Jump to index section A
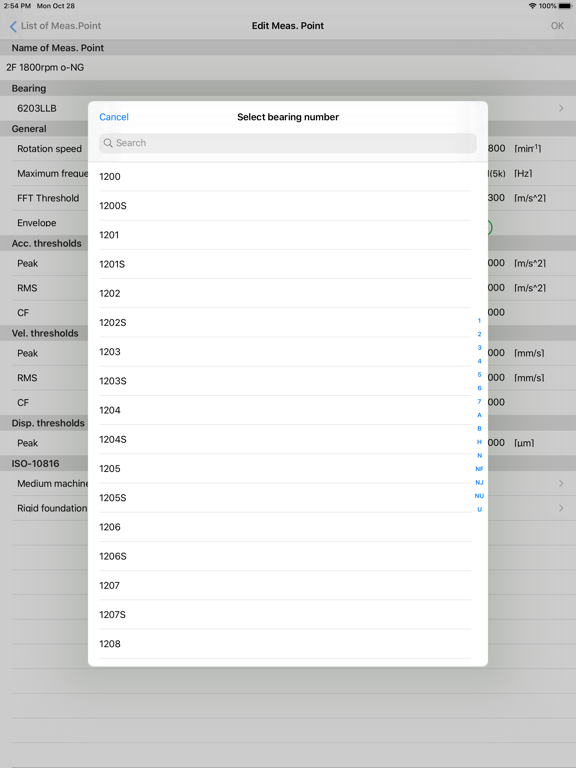576x768 pixels. pos(480,415)
